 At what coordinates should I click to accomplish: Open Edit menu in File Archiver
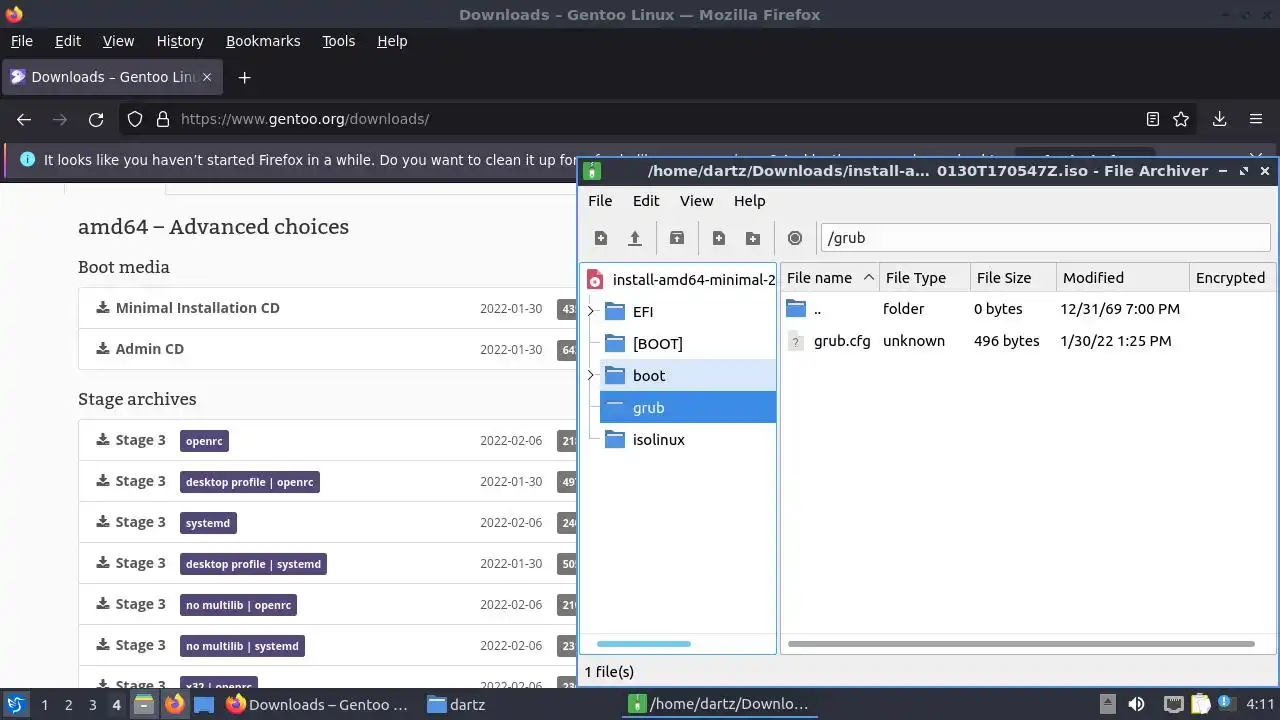pos(646,201)
